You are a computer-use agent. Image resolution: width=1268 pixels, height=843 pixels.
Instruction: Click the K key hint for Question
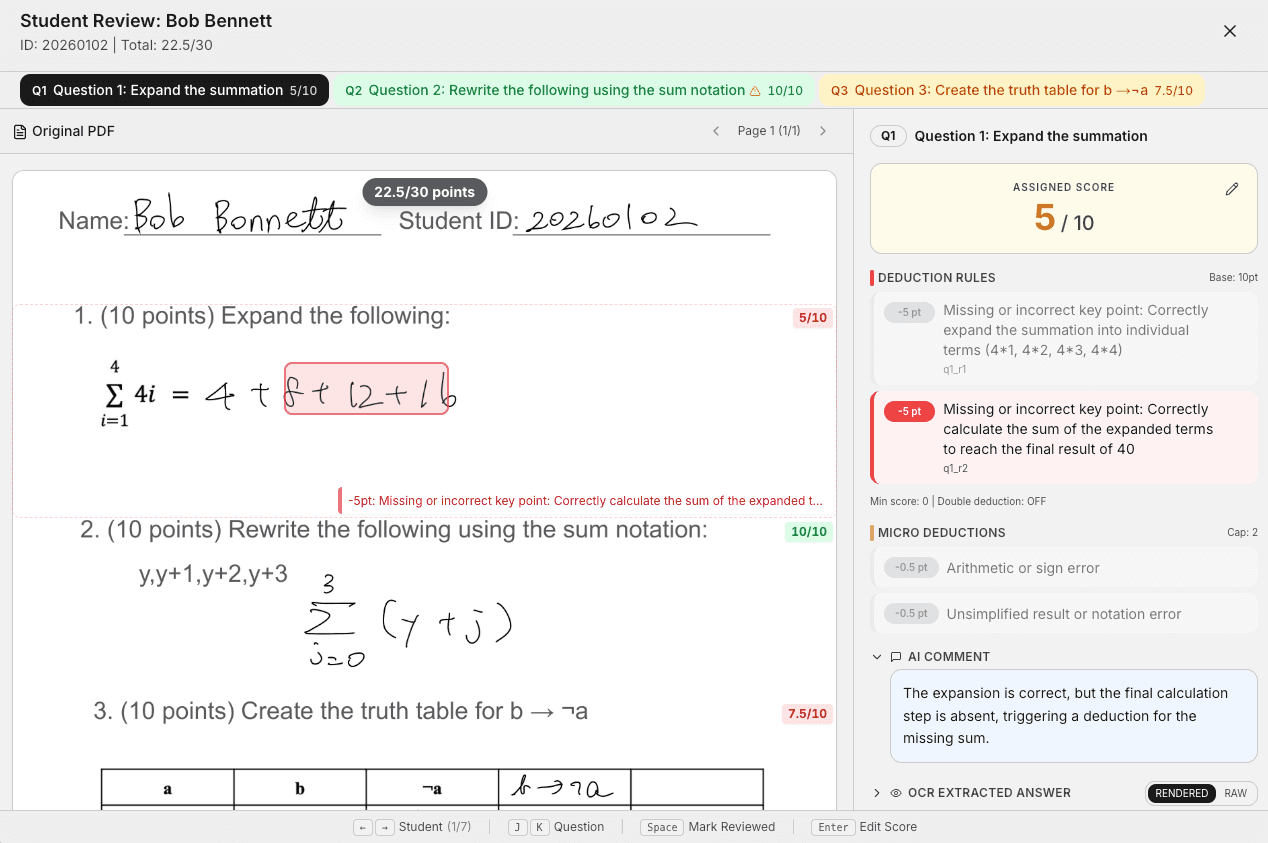540,827
